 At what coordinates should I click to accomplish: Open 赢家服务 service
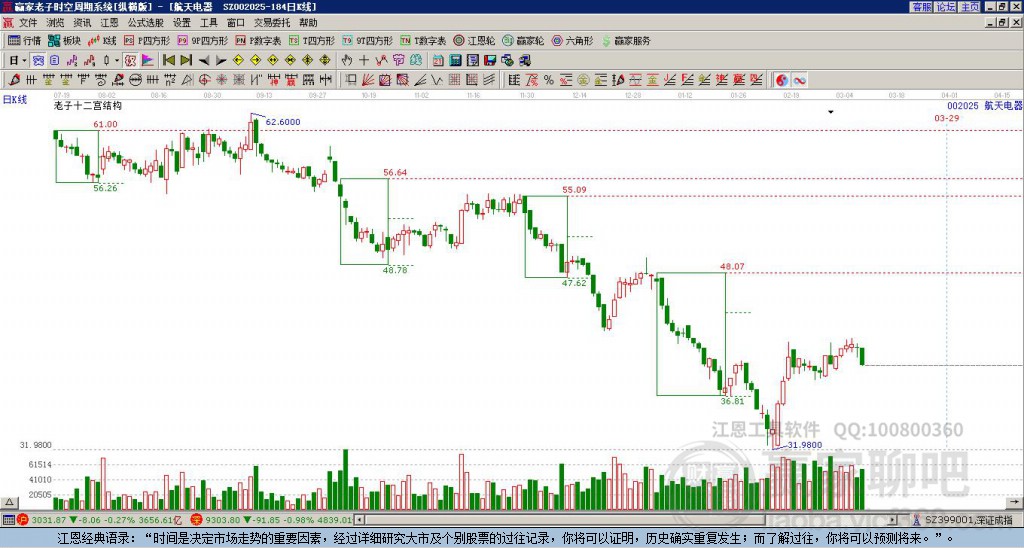[x=626, y=40]
